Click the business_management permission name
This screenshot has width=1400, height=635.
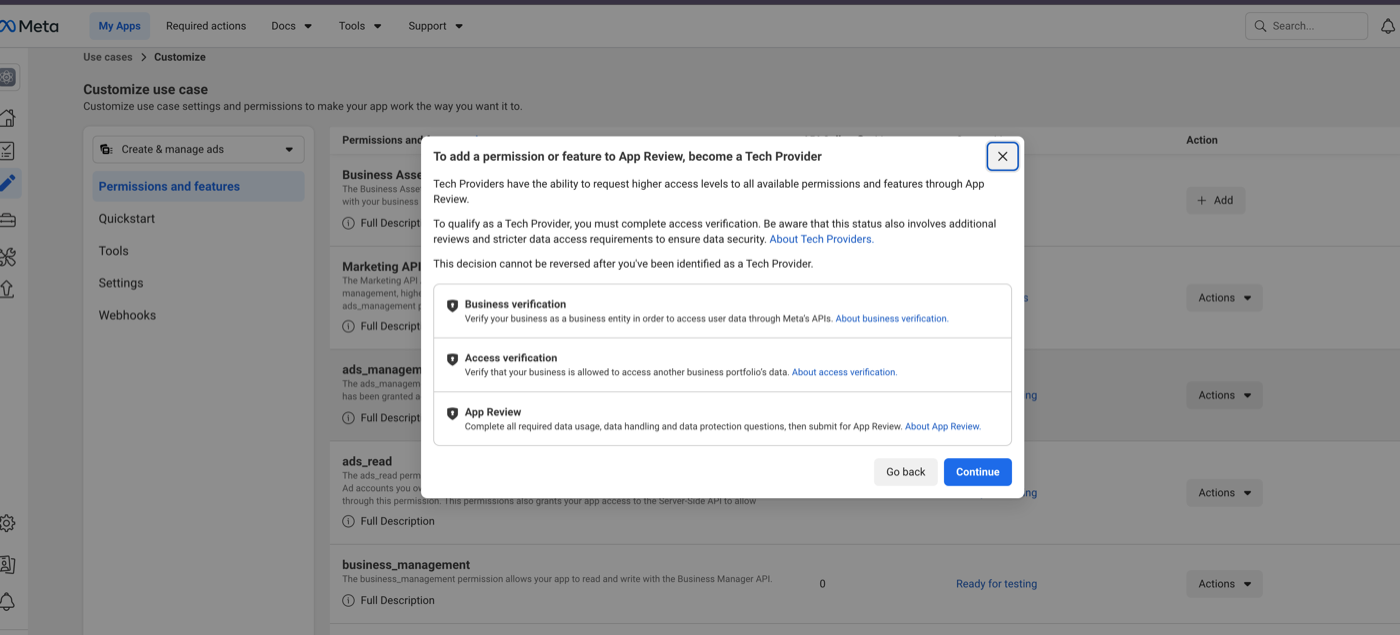(406, 564)
